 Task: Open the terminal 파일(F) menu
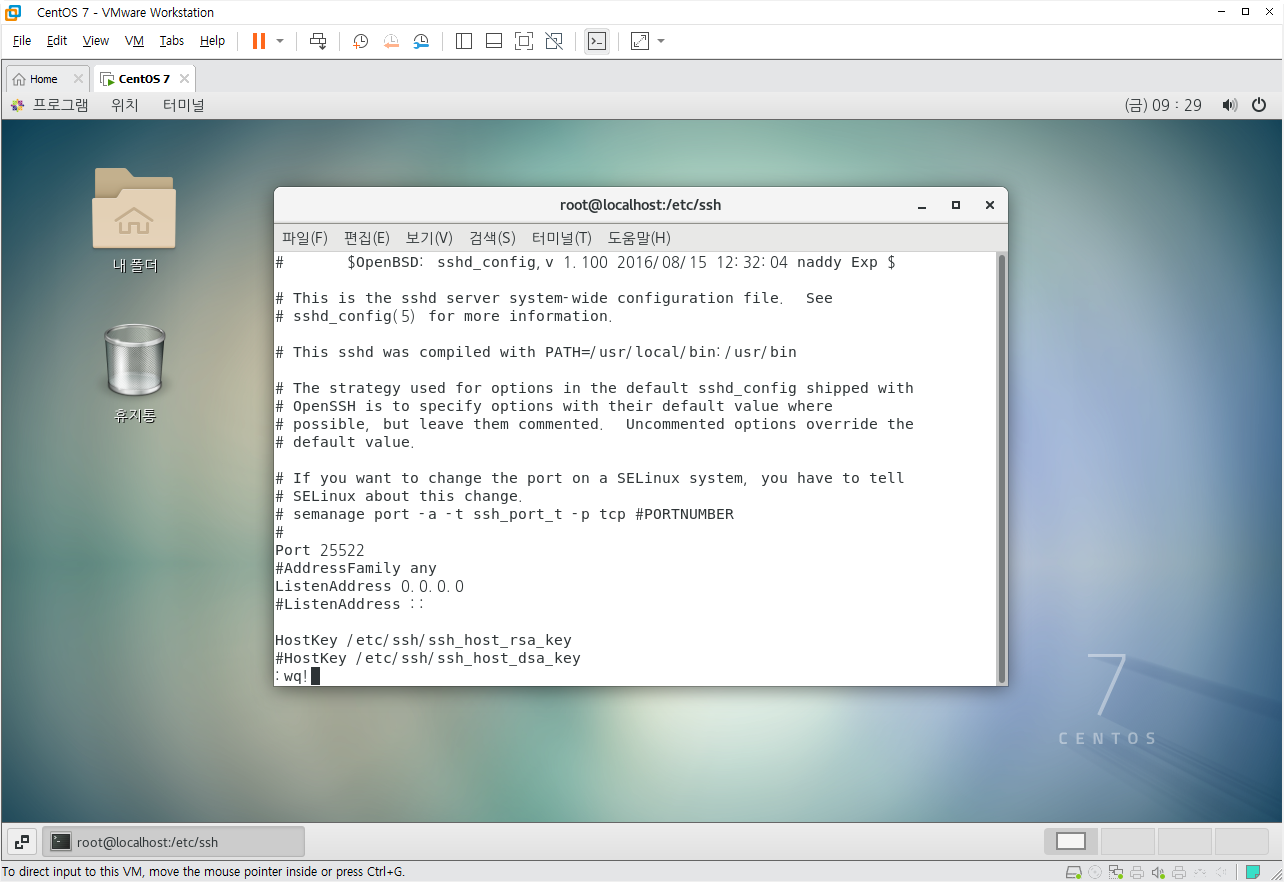coord(305,238)
